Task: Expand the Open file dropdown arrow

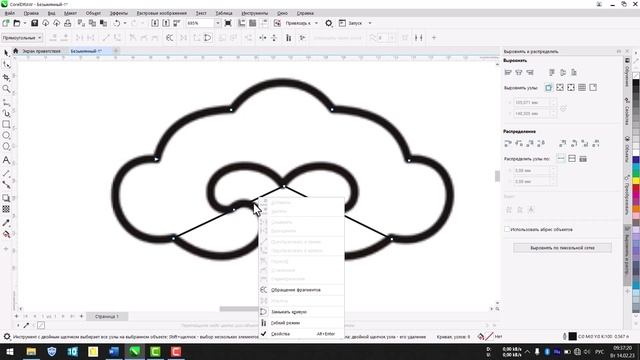Action: point(24,23)
